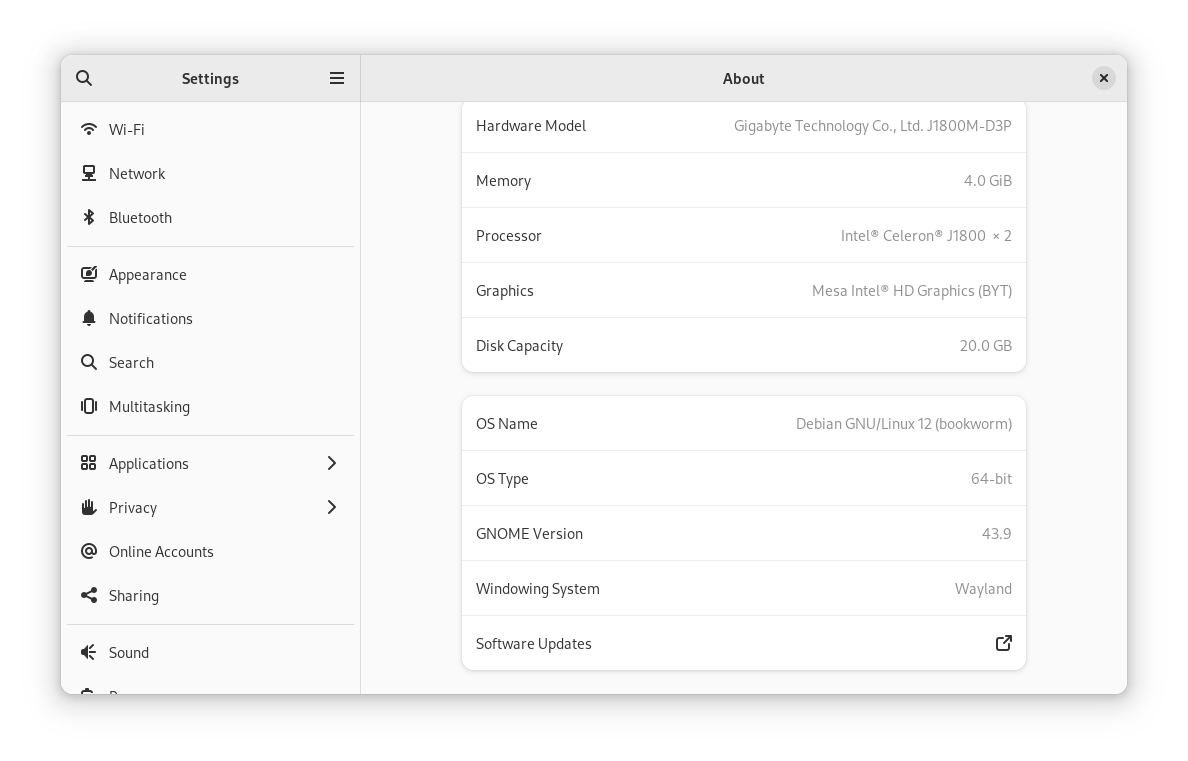Click the Processor label
The width and height of the screenshot is (1188, 761).
coord(508,236)
